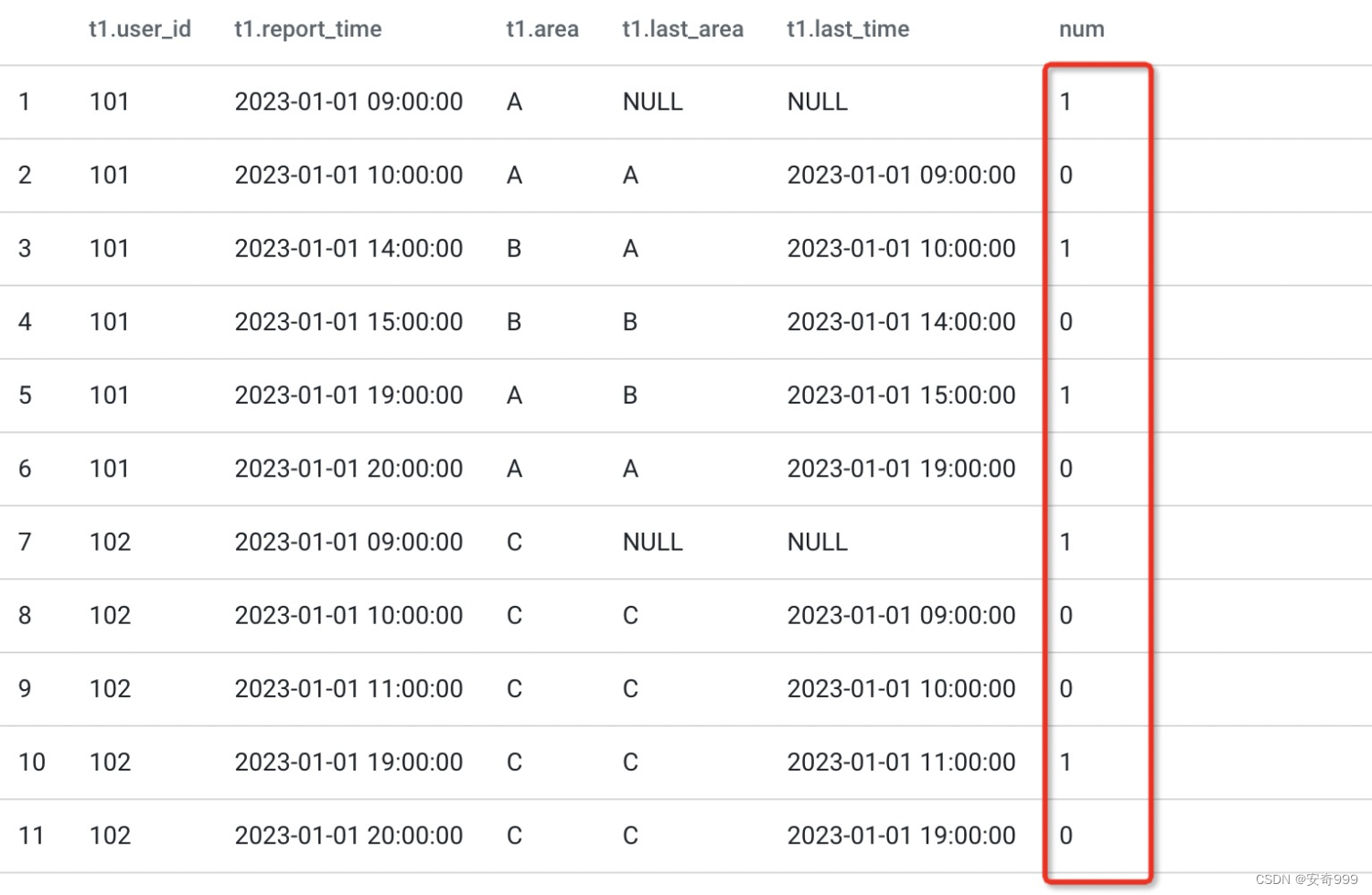Click report time 2023-01-01 09:00:00 in row 7
The image size is (1372, 895).
coord(348,542)
